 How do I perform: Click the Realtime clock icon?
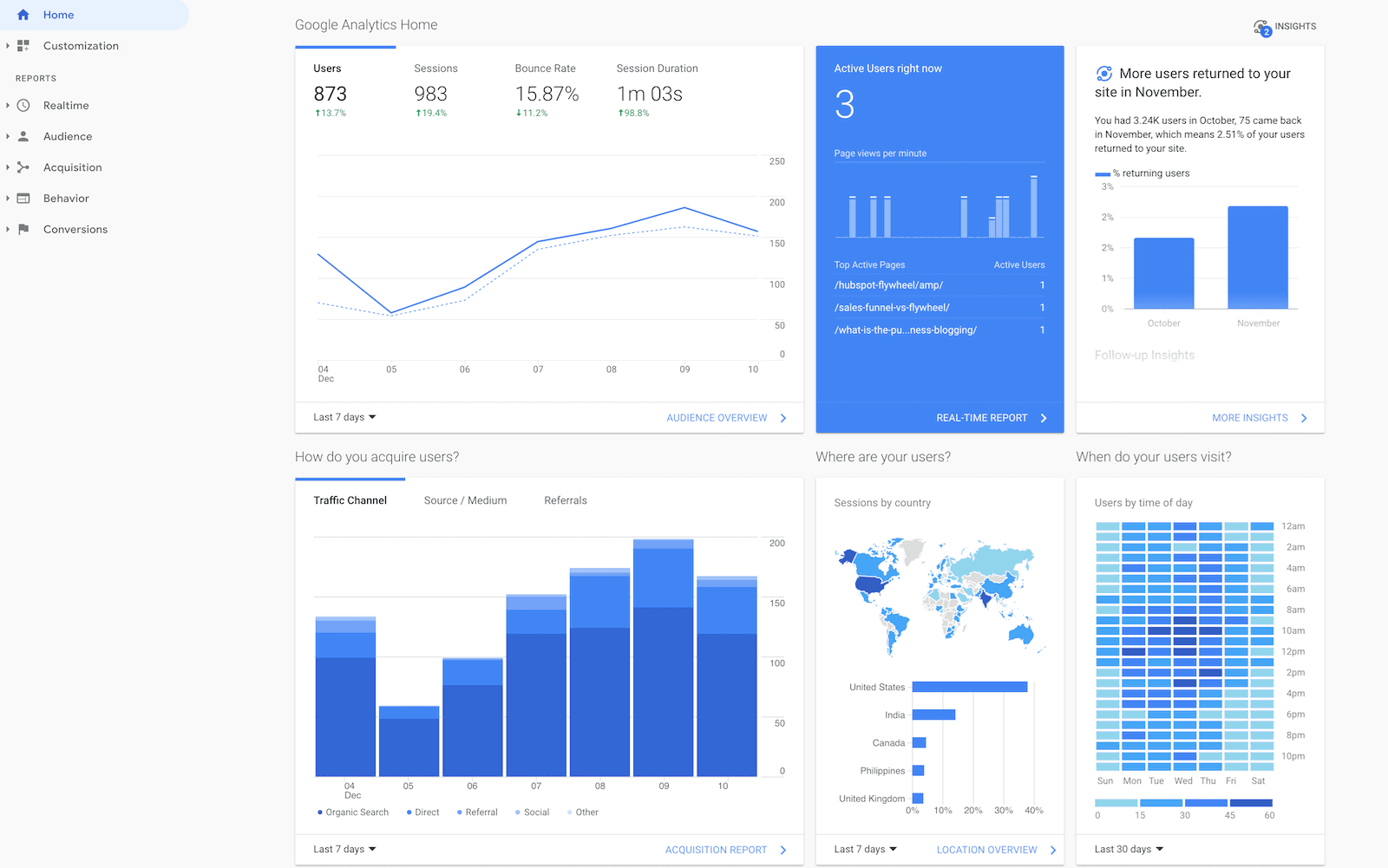point(23,106)
